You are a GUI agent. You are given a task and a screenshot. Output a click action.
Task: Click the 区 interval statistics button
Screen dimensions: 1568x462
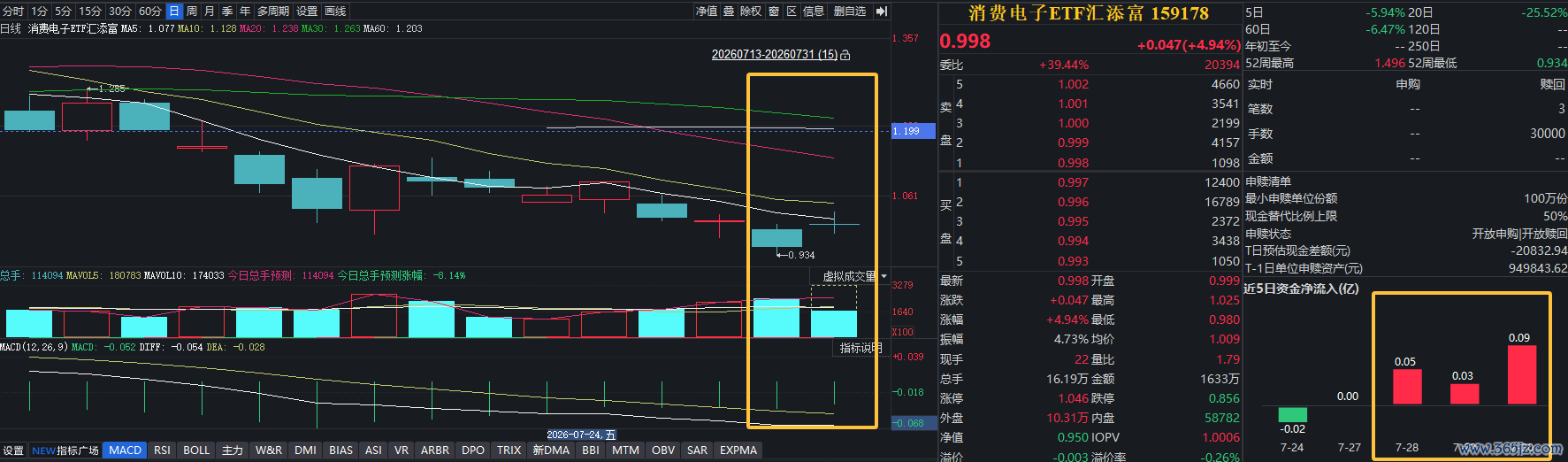coord(792,12)
